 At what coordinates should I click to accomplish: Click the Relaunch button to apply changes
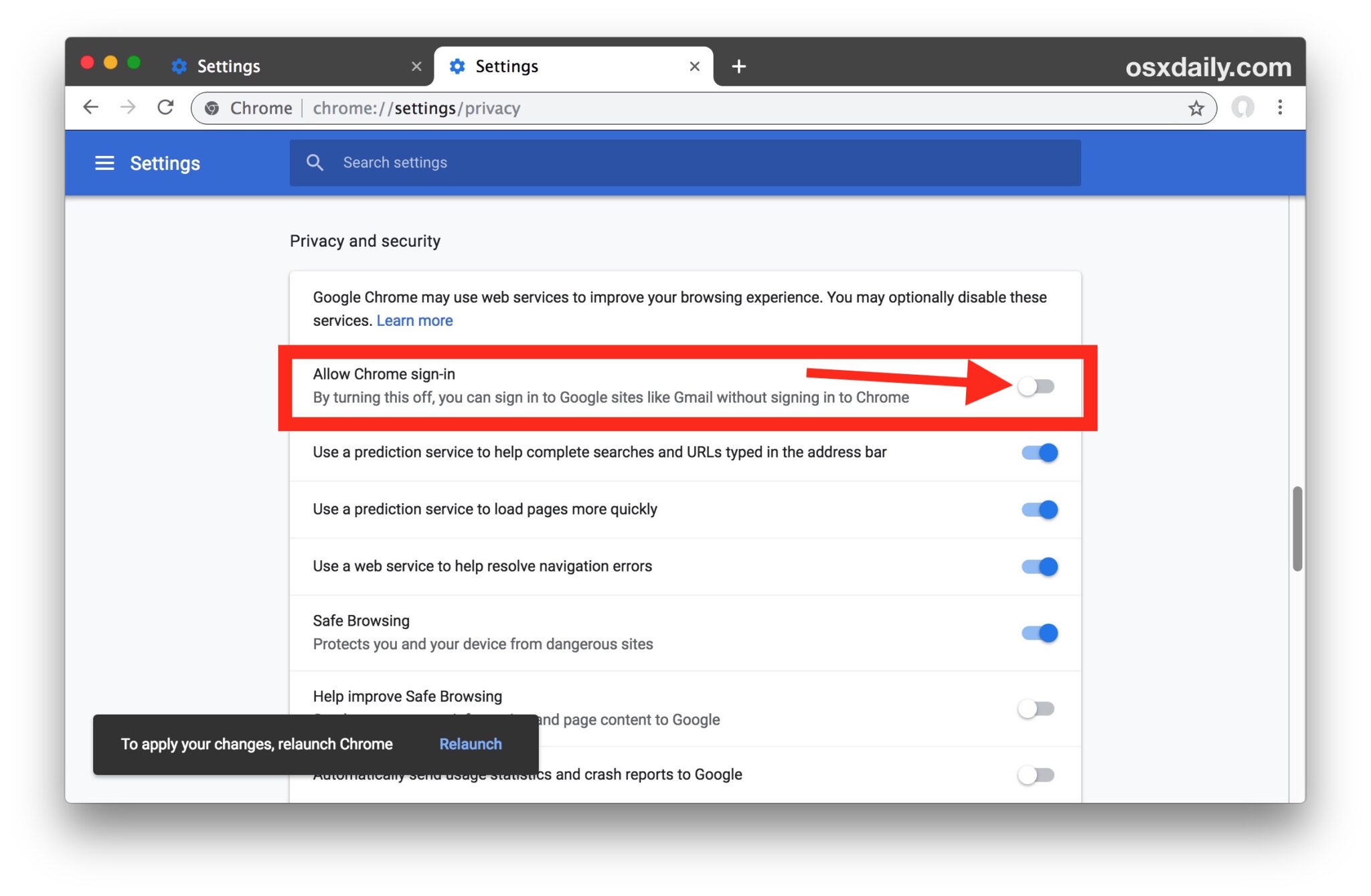pos(471,743)
